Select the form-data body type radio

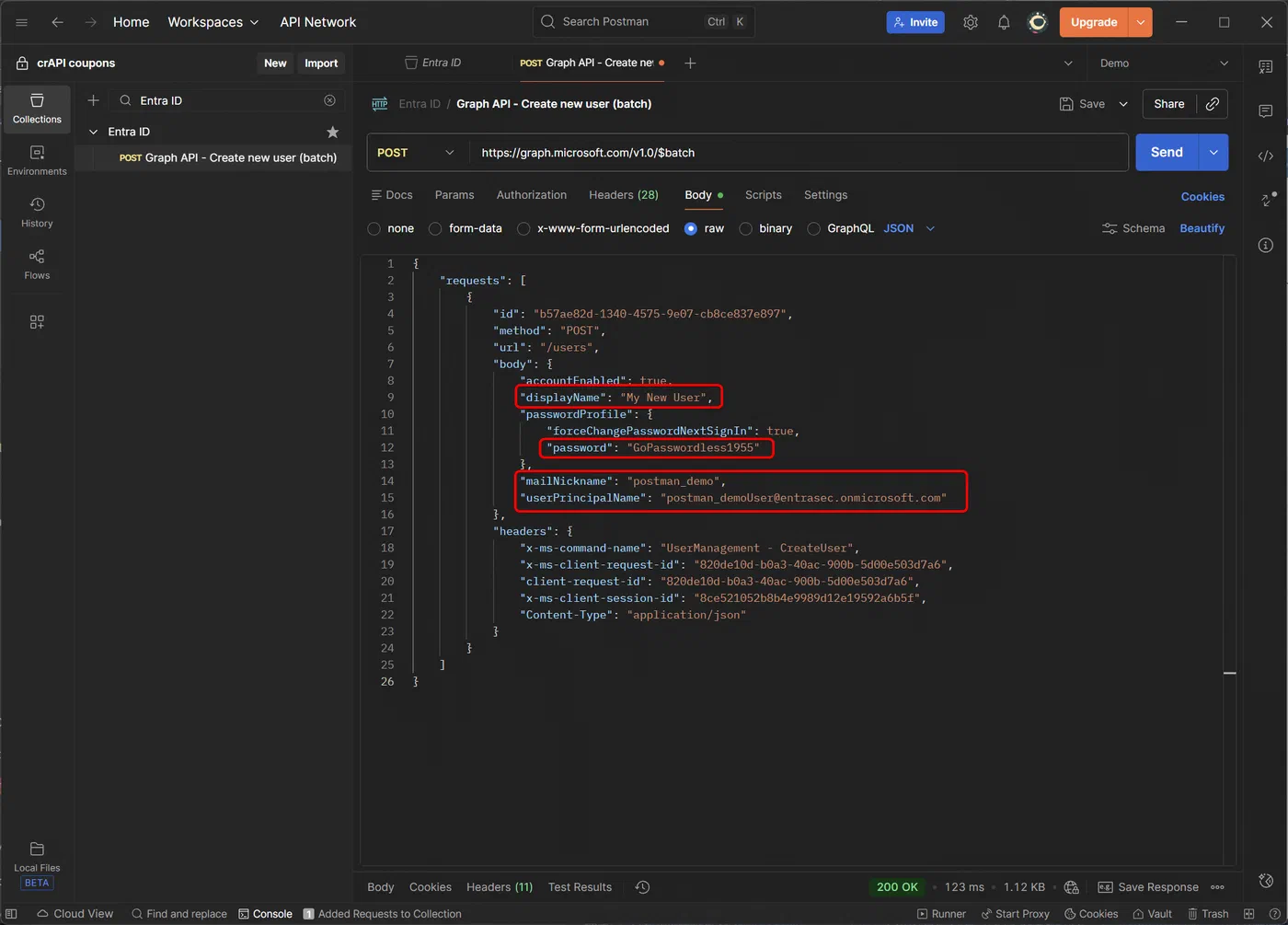[435, 229]
